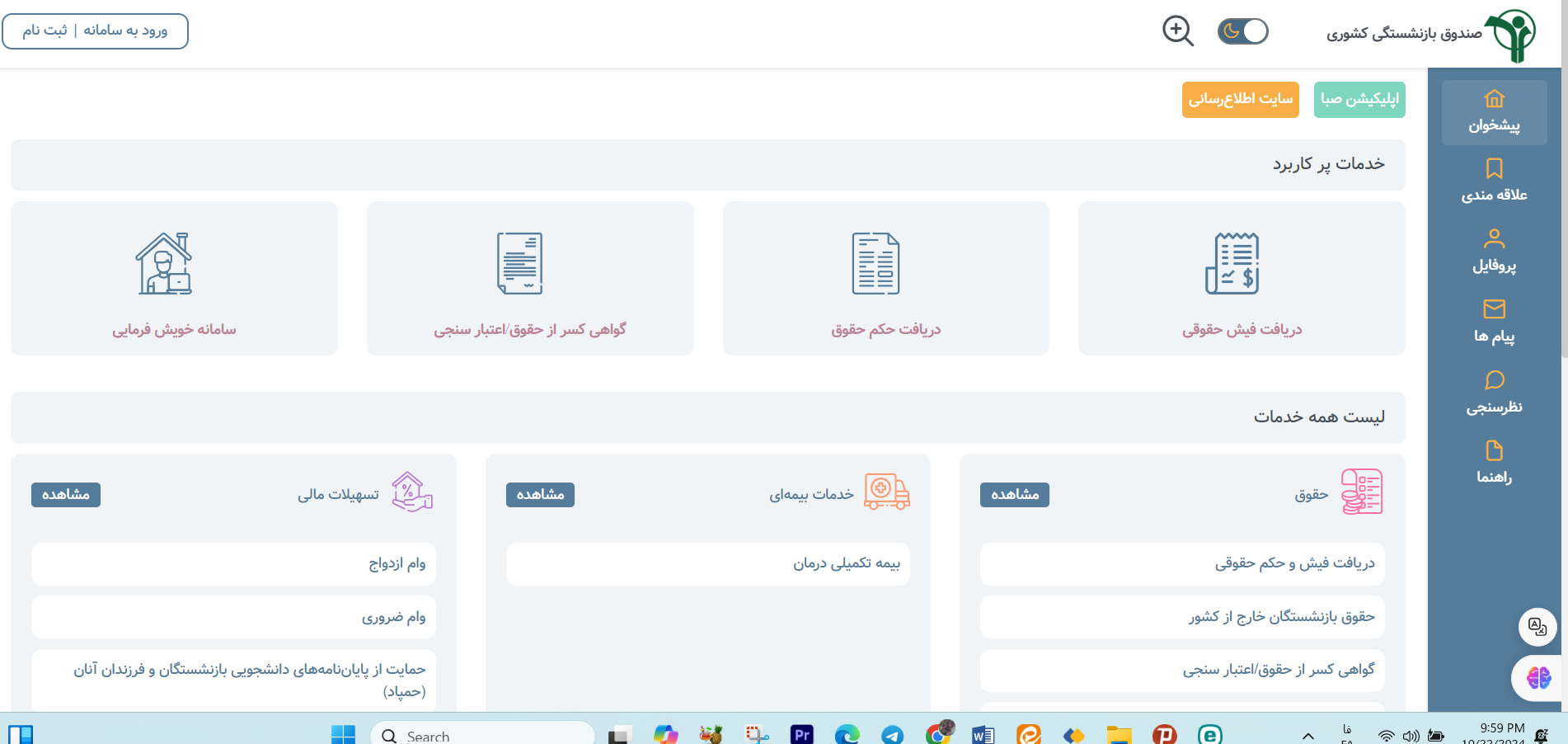1568x744 pixels.
Task: Open Telegram from the taskbar
Action: click(x=894, y=734)
